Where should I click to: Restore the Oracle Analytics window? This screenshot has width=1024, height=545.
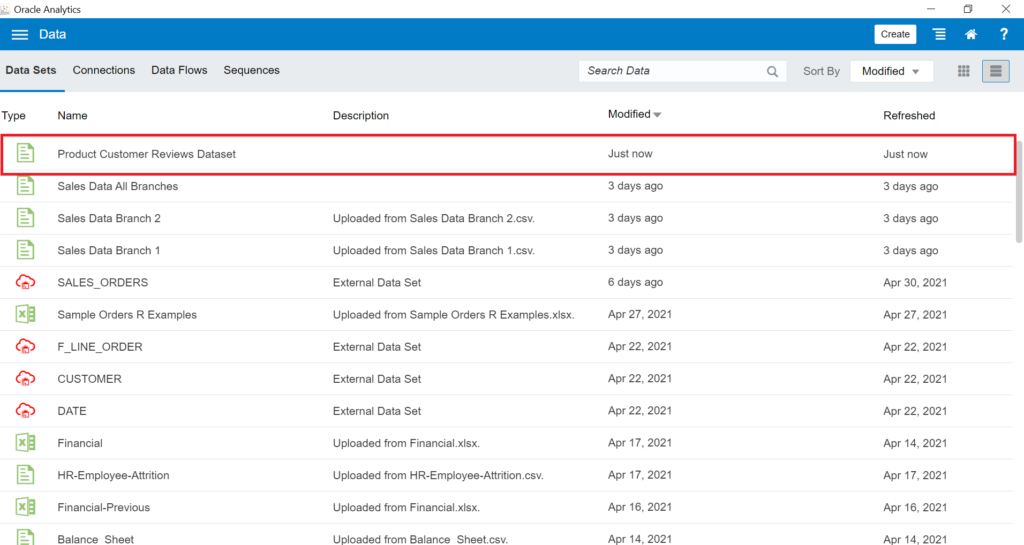click(x=968, y=9)
